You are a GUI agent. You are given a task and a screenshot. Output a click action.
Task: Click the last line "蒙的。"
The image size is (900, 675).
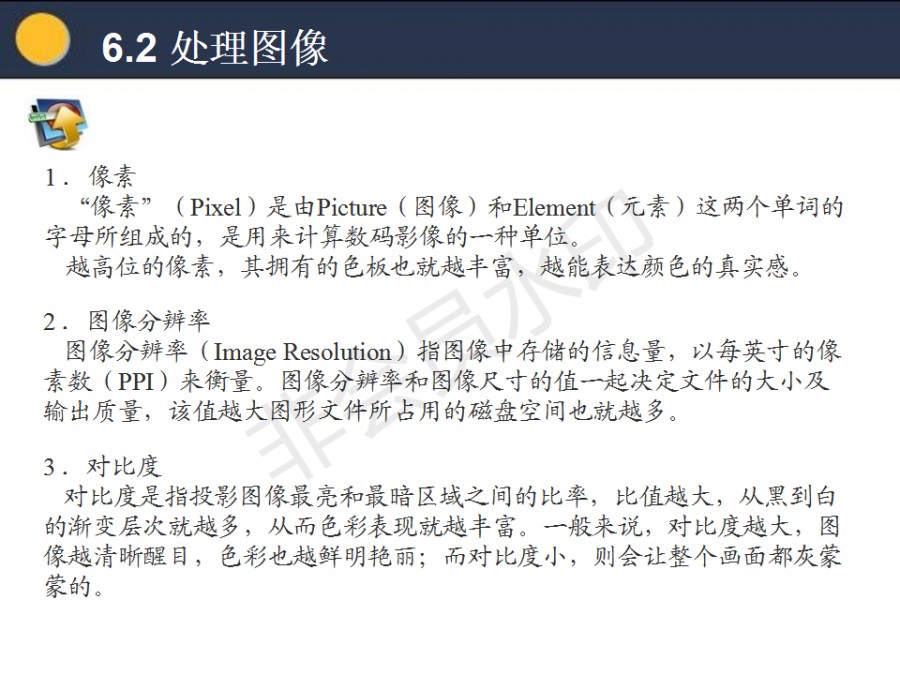pyautogui.click(x=74, y=586)
